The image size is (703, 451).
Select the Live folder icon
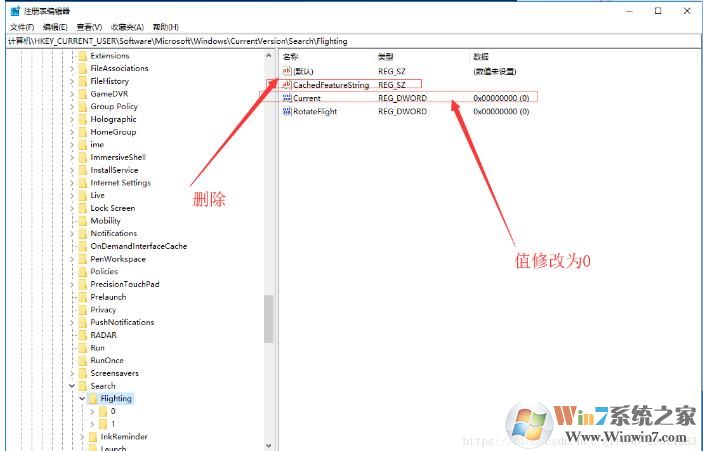[82, 195]
